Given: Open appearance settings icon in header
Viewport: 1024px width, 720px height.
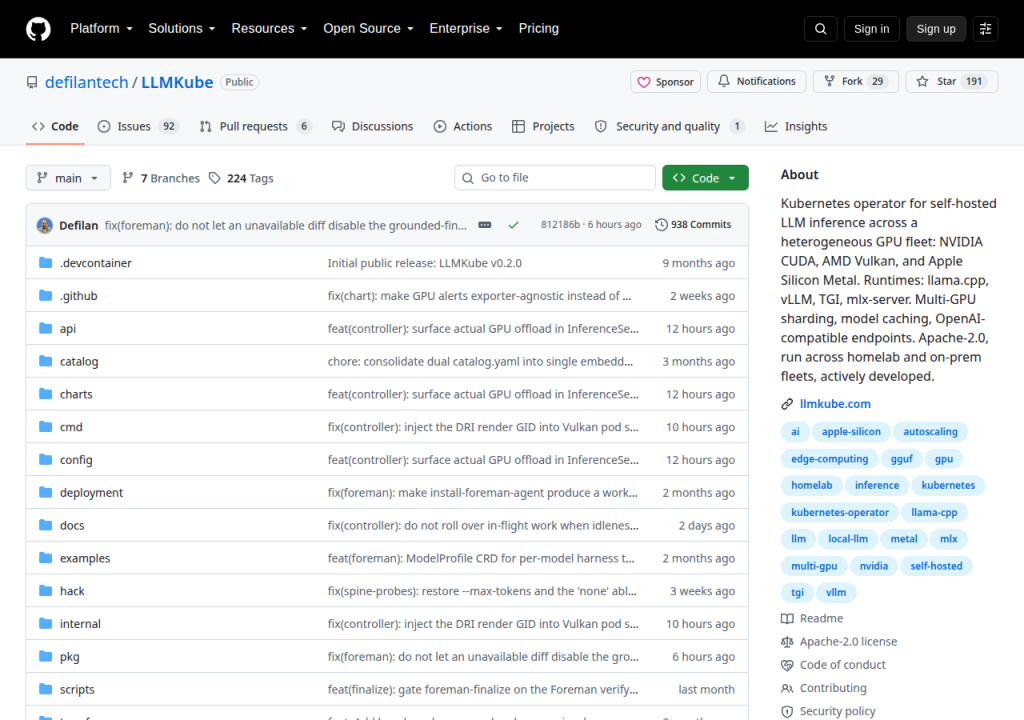Looking at the screenshot, I should [x=985, y=29].
